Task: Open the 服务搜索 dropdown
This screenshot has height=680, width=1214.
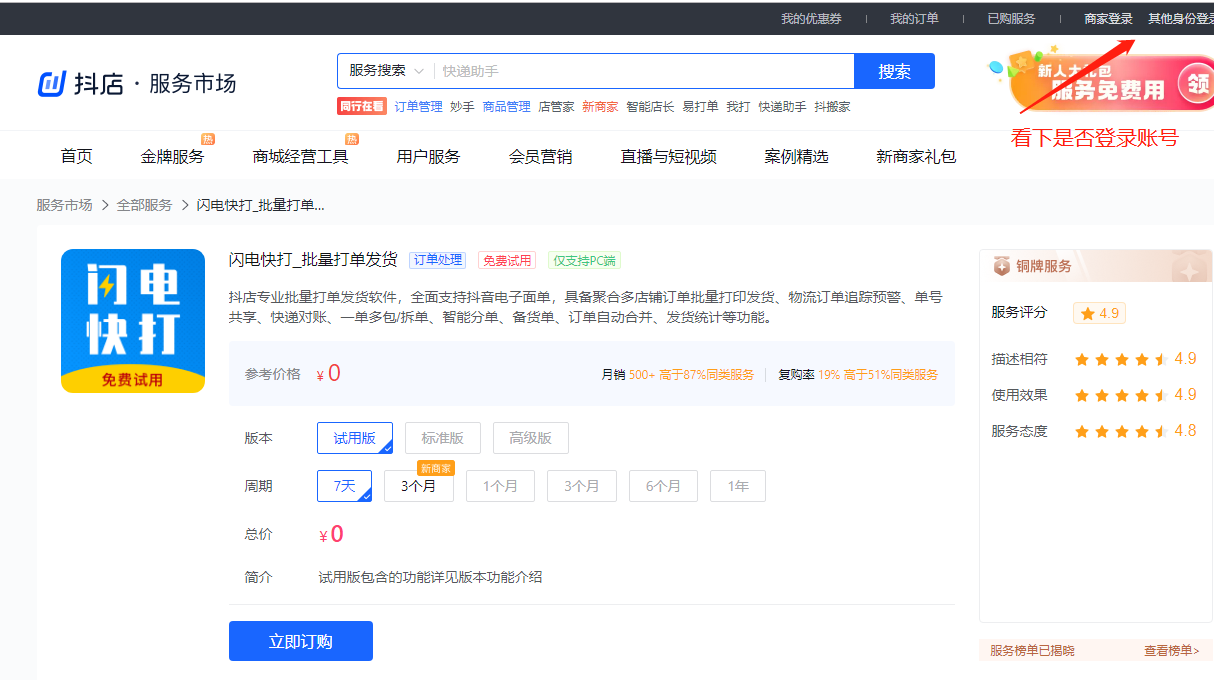Action: [x=386, y=71]
